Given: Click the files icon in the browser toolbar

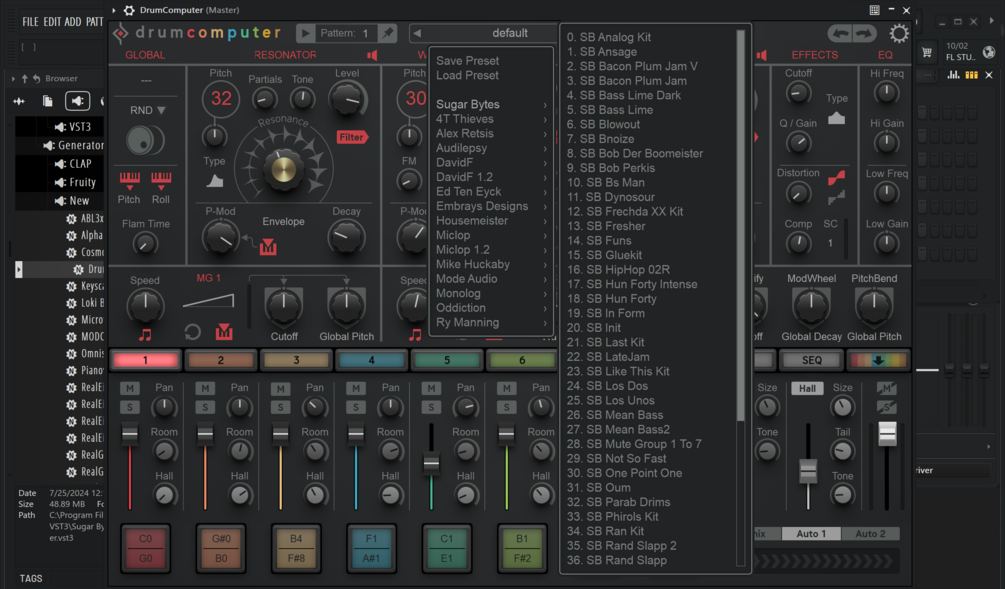Looking at the screenshot, I should [47, 101].
